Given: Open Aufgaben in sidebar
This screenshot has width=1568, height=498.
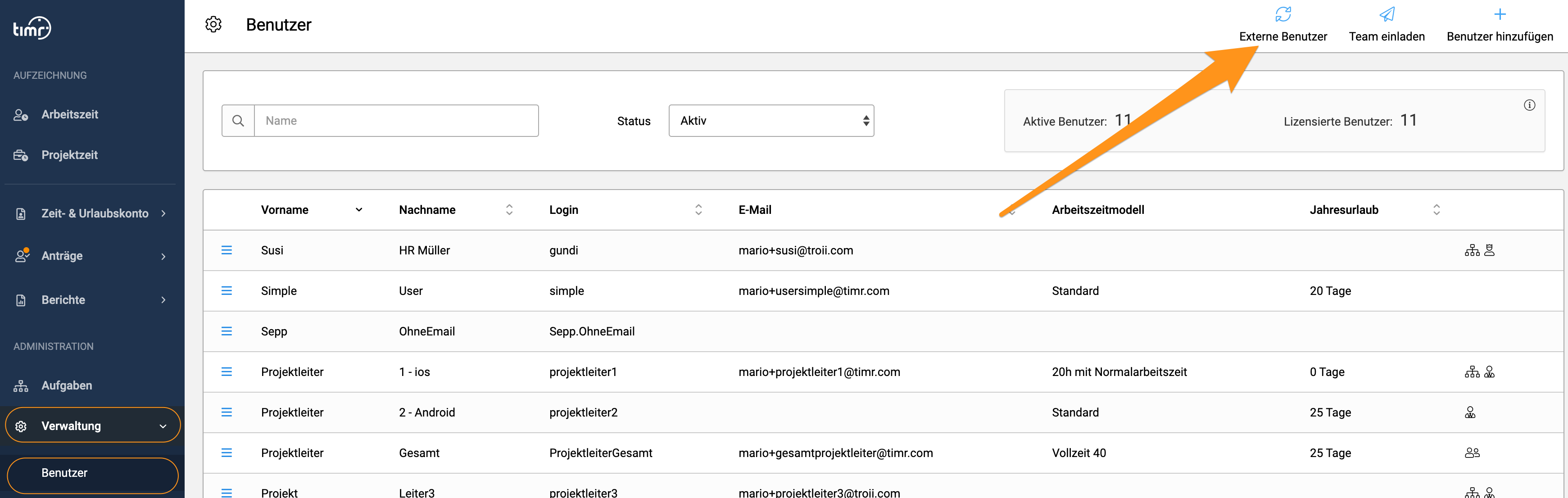Looking at the screenshot, I should click(67, 385).
